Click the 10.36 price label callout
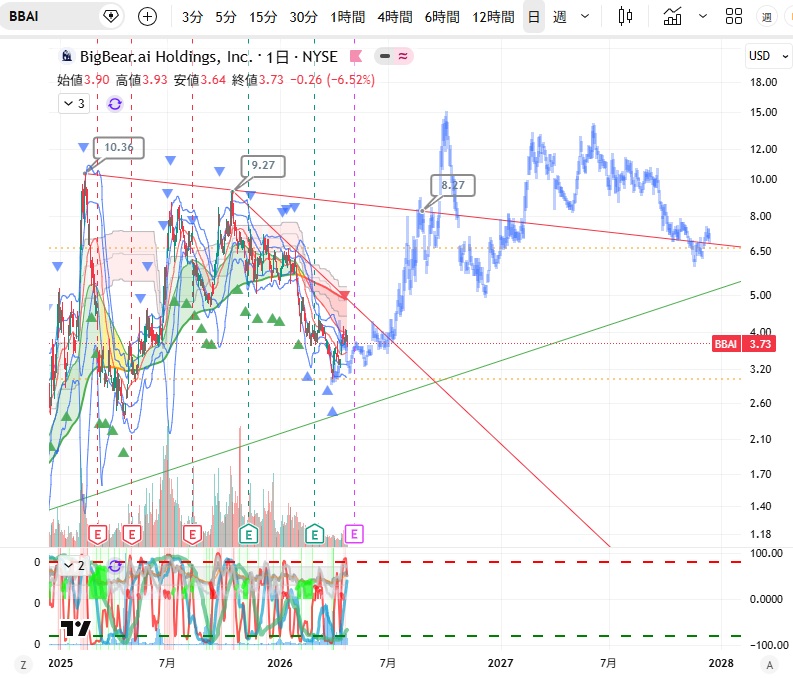This screenshot has width=793, height=678. pyautogui.click(x=119, y=148)
